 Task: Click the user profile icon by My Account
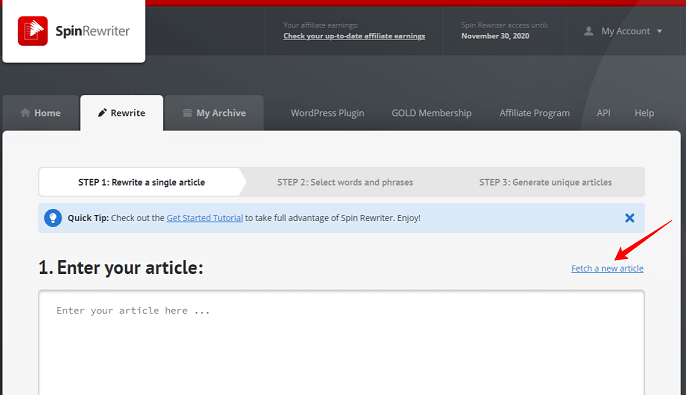[588, 31]
